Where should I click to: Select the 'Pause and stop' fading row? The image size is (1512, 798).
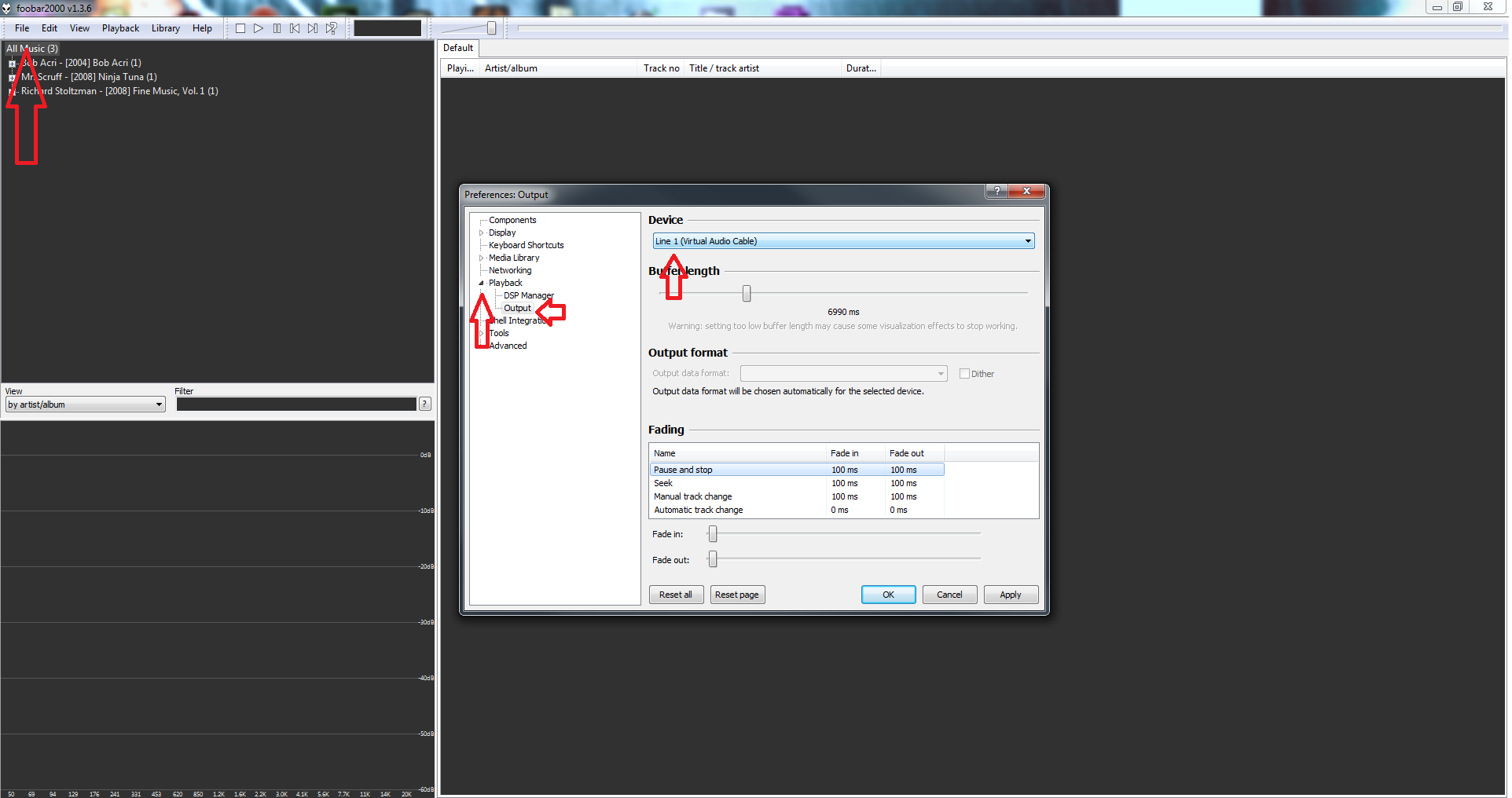point(797,470)
